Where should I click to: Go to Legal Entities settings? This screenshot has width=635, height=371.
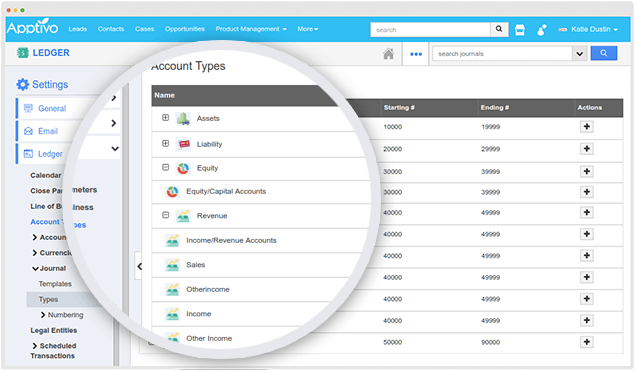(53, 330)
